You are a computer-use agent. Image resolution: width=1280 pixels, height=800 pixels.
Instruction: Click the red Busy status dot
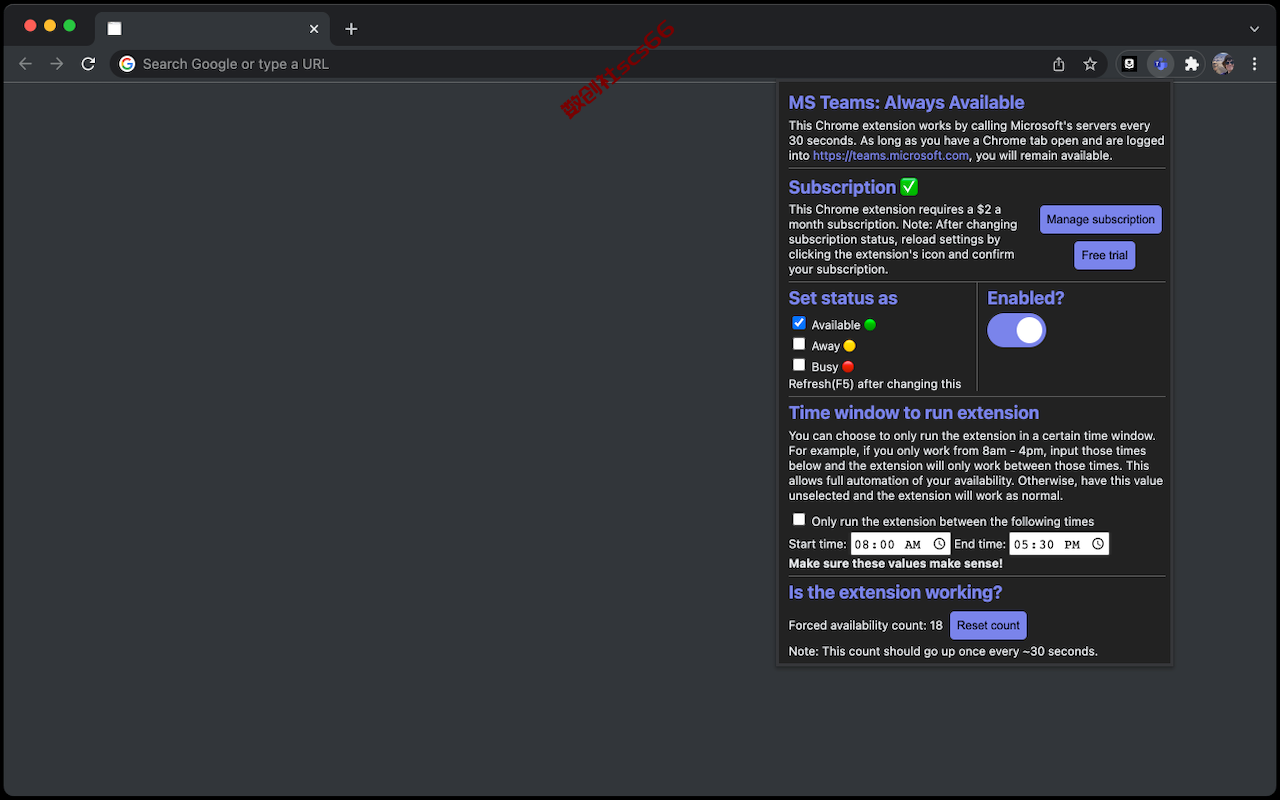click(x=848, y=367)
